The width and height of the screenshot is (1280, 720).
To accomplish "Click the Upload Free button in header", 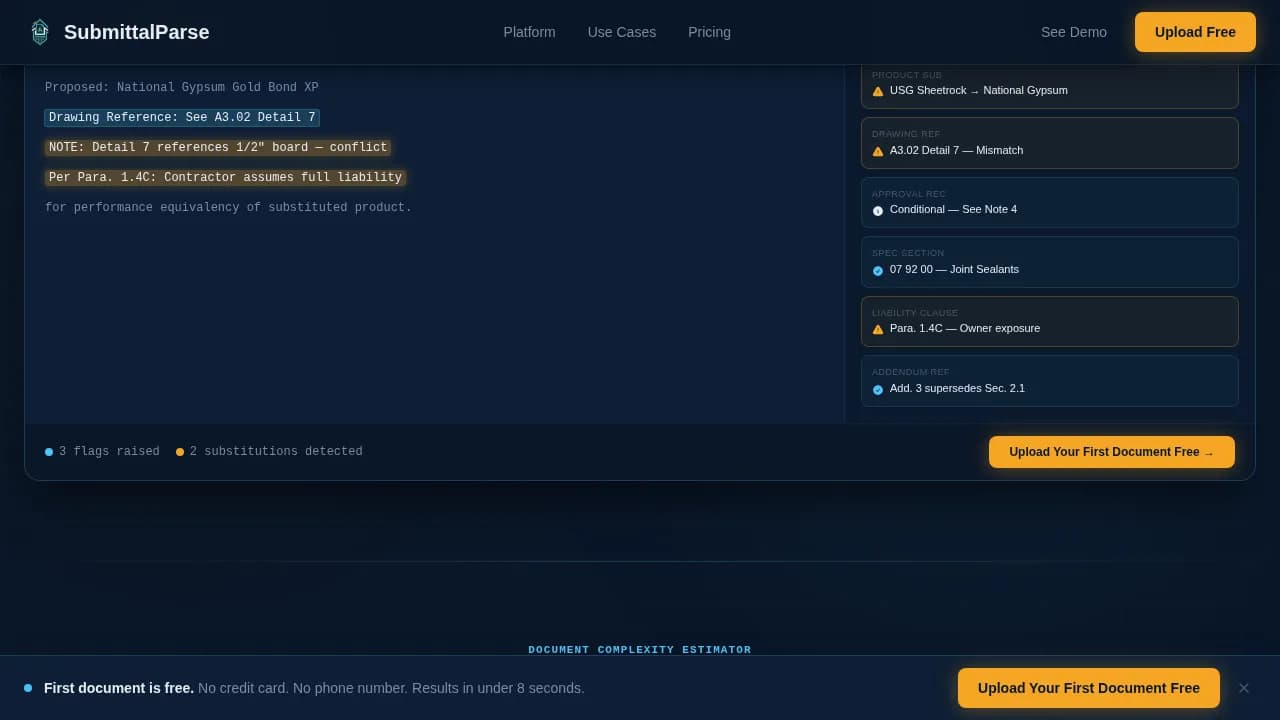I will pyautogui.click(x=1195, y=32).
